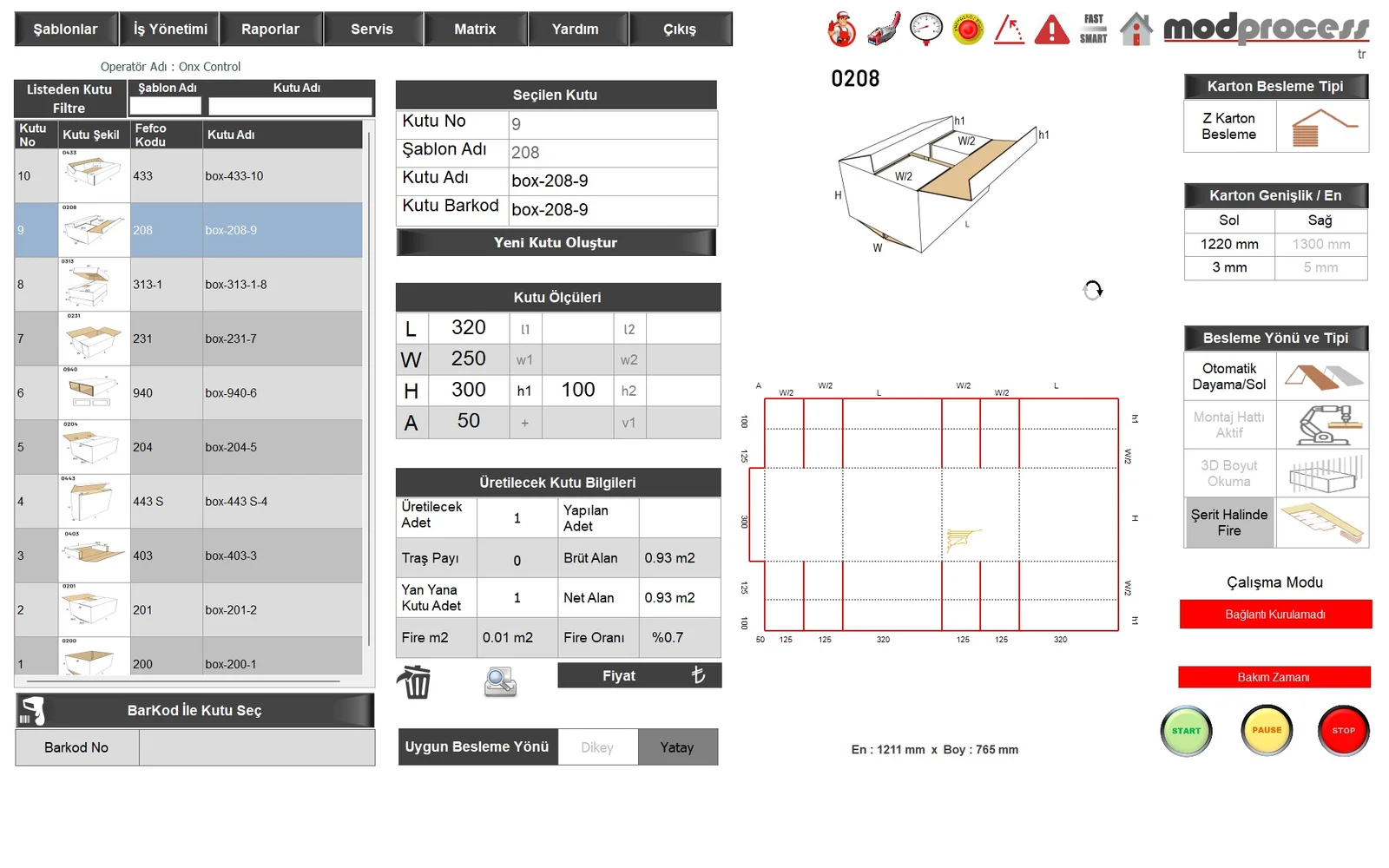Click the pressure gauge icon
This screenshot has height=868, width=1389.
click(x=925, y=29)
